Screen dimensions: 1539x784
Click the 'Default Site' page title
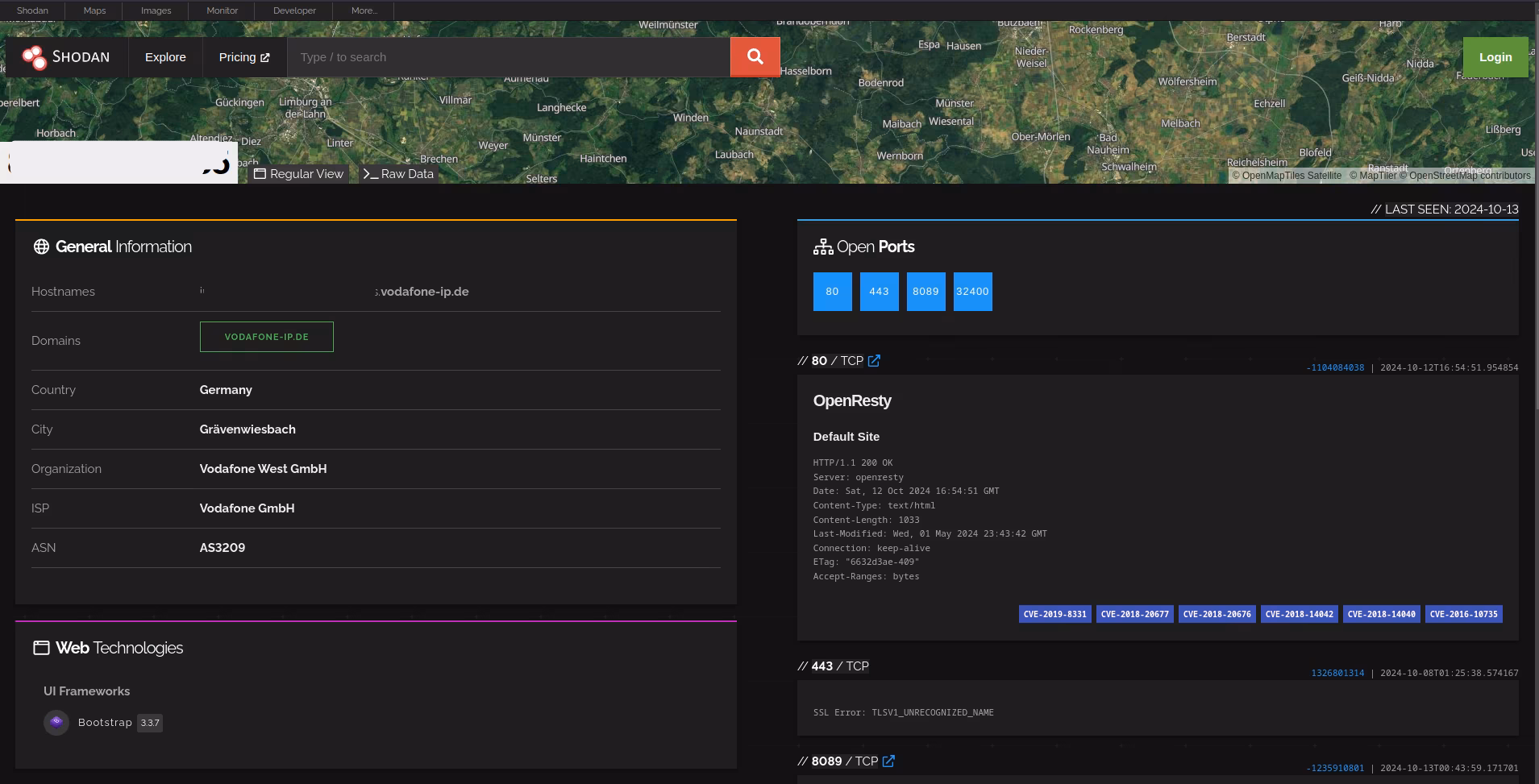click(x=846, y=437)
